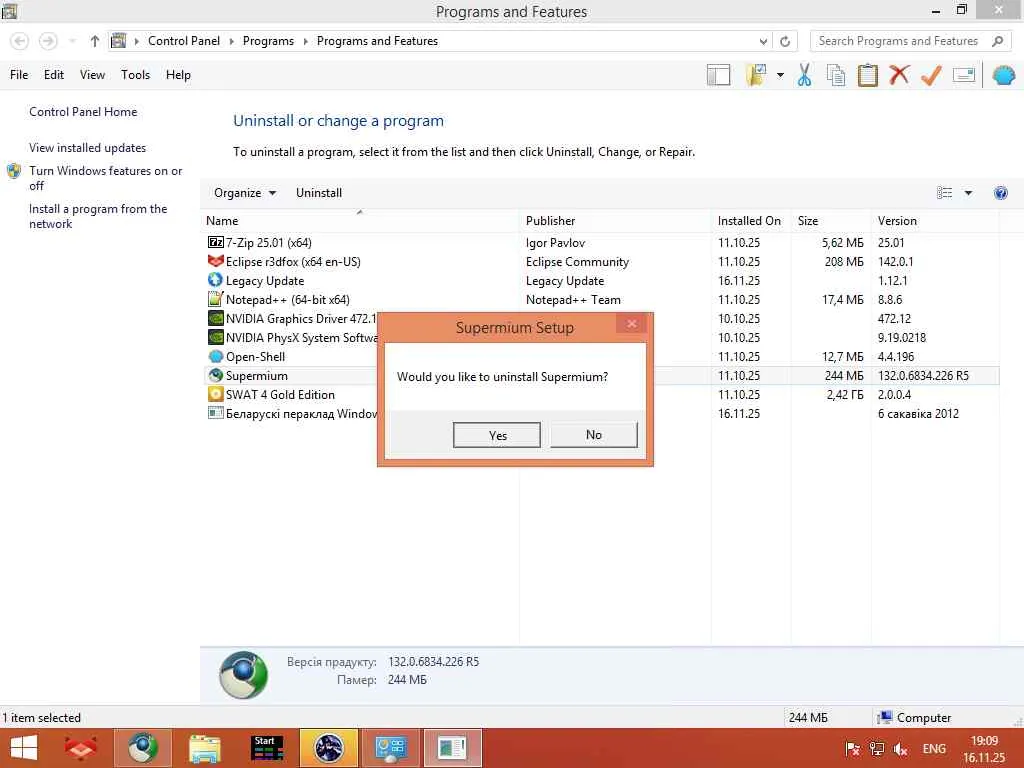Select the Беларускі пераклад Windows entry

click(293, 413)
